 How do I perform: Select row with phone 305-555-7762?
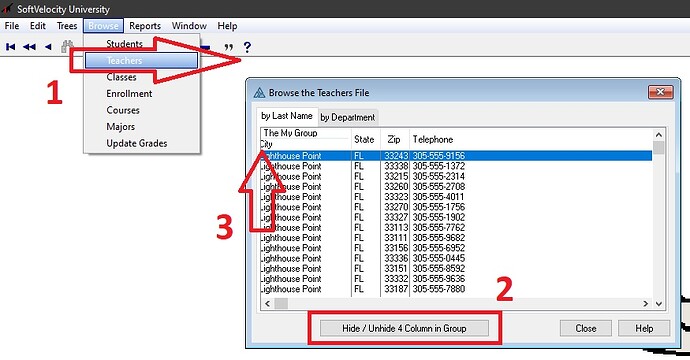click(x=456, y=228)
